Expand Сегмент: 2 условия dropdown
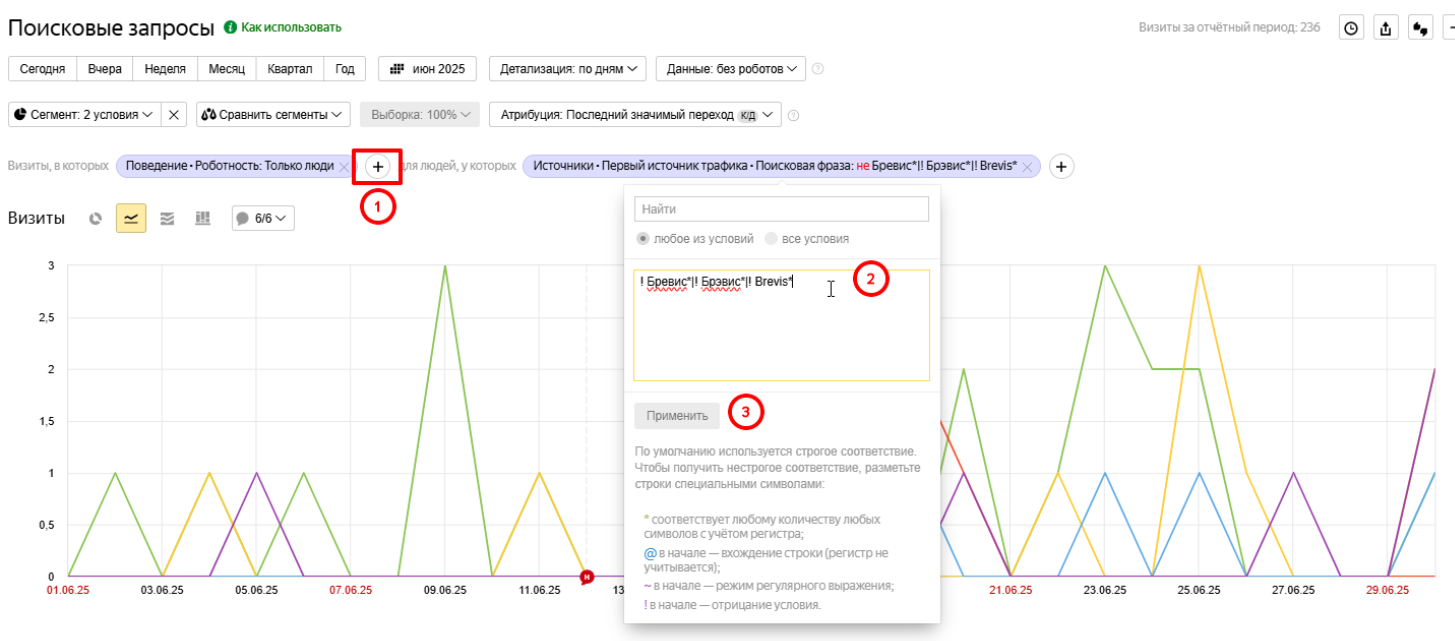Image resolution: width=1455 pixels, height=641 pixels. (x=84, y=115)
